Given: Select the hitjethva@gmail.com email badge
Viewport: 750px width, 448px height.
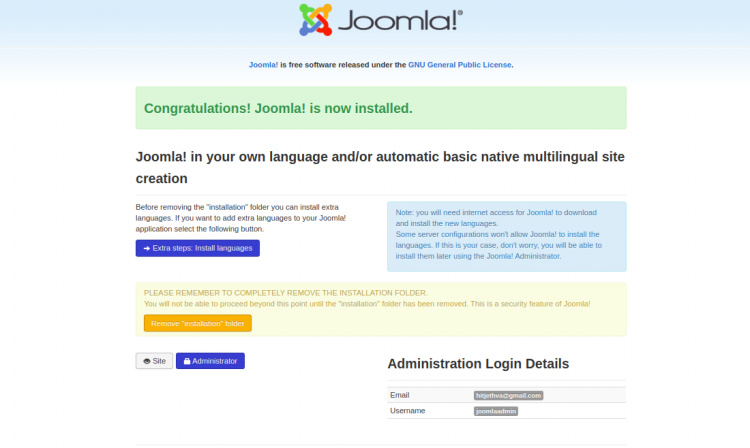Looking at the screenshot, I should click(x=508, y=395).
